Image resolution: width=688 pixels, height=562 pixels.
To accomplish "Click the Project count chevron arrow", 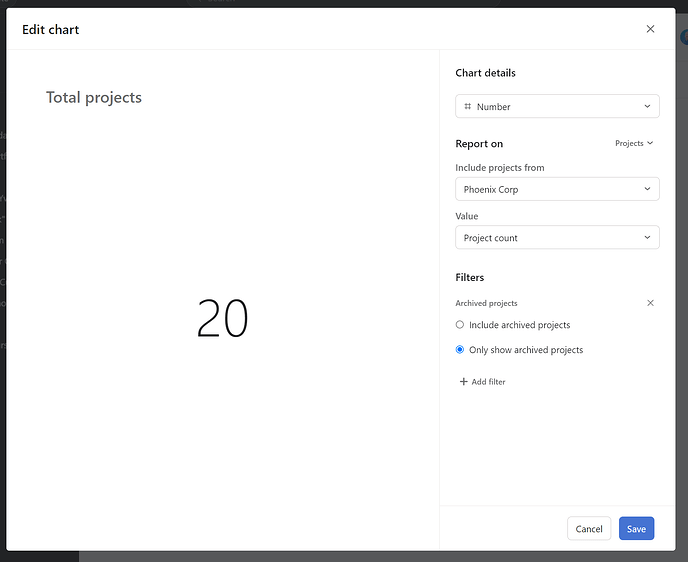I will point(647,238).
